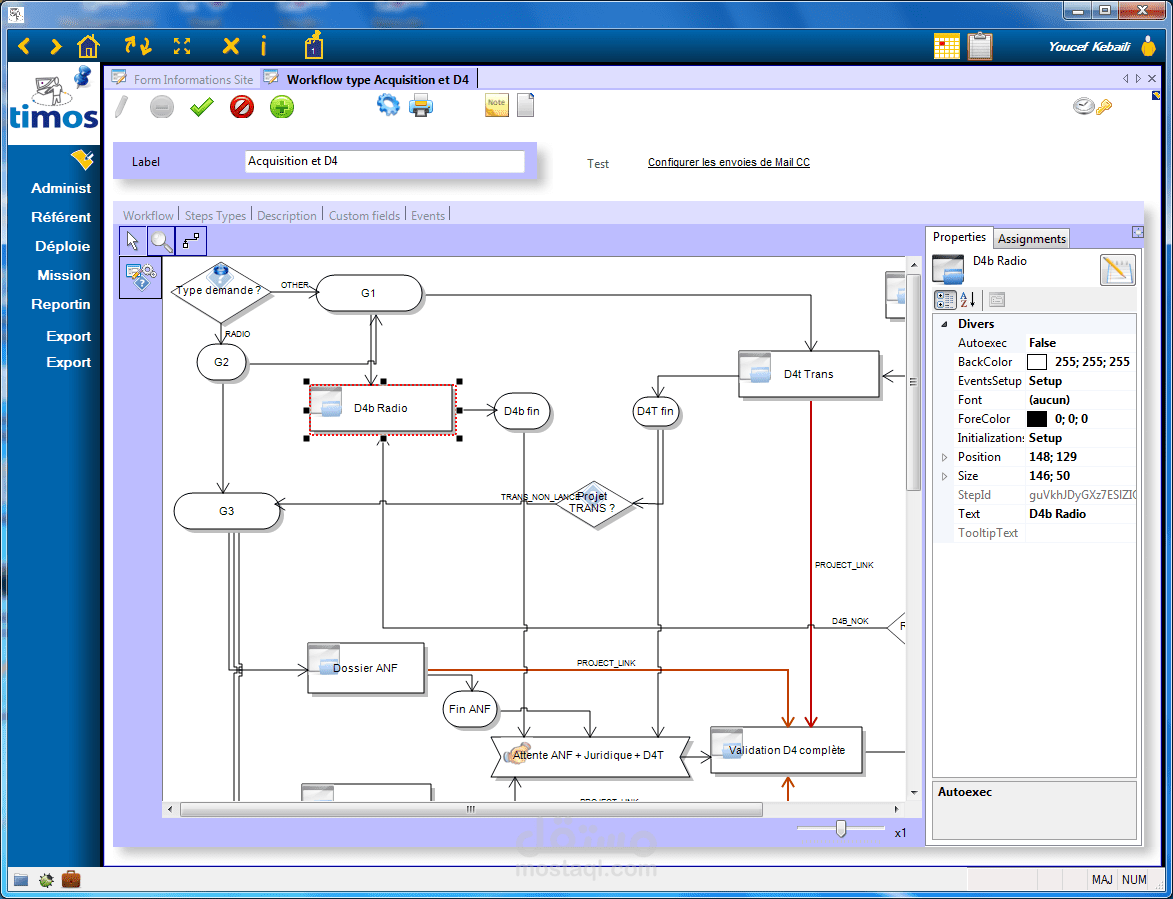Image resolution: width=1173 pixels, height=899 pixels.
Task: Open Configurer les envoies de Mail CC link
Action: [x=729, y=162]
